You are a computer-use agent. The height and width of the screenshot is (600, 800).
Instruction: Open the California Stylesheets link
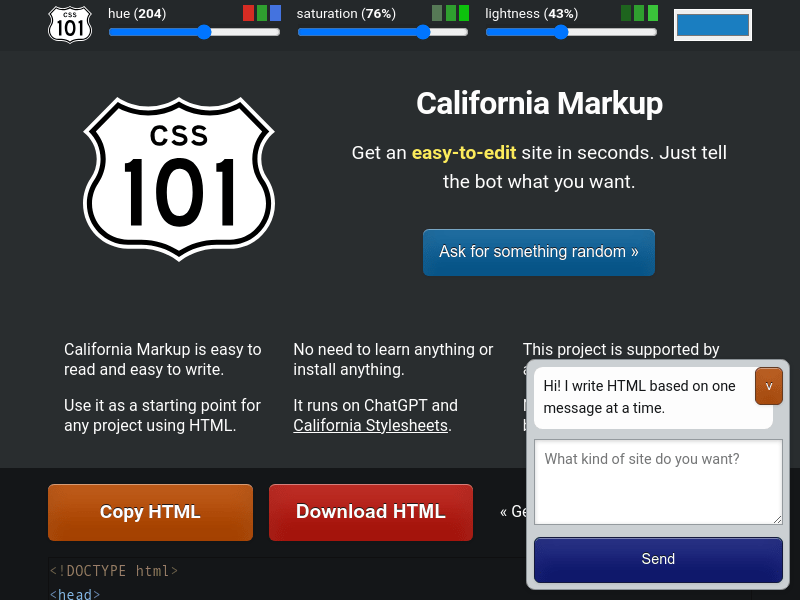370,425
